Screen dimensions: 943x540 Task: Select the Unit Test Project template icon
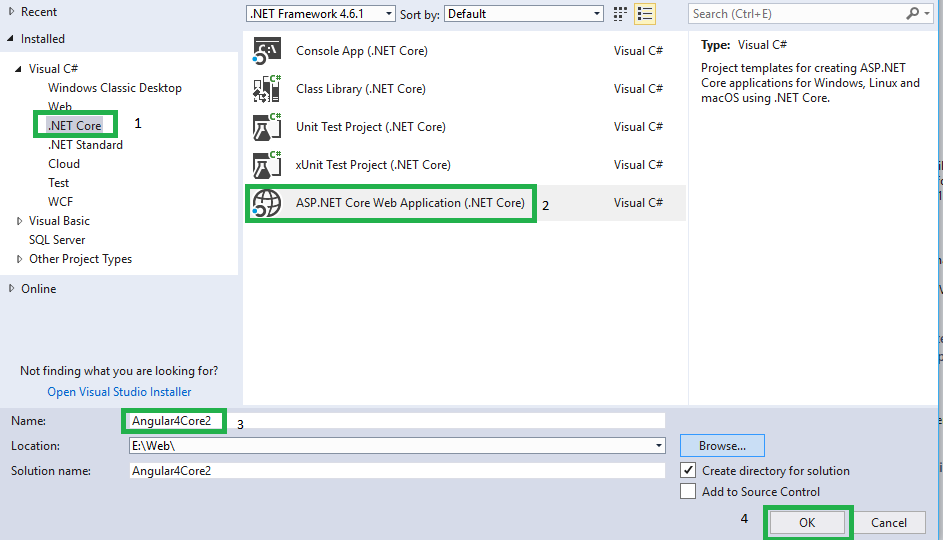tap(267, 127)
